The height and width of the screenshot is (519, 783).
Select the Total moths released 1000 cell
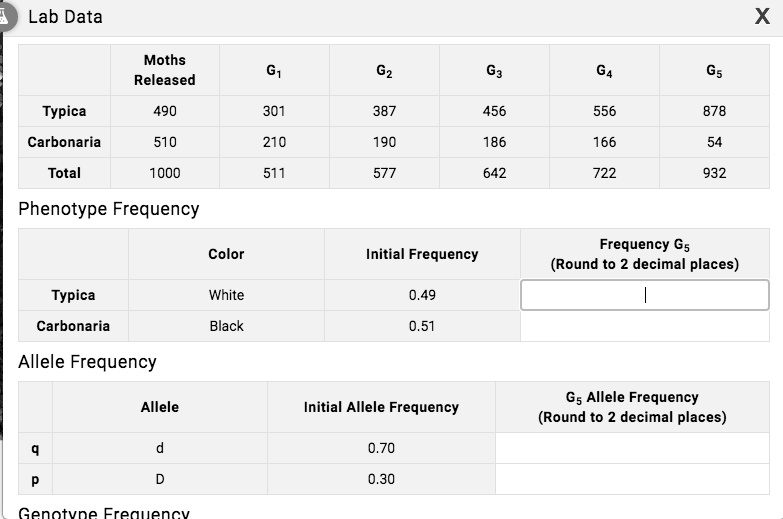pos(165,173)
